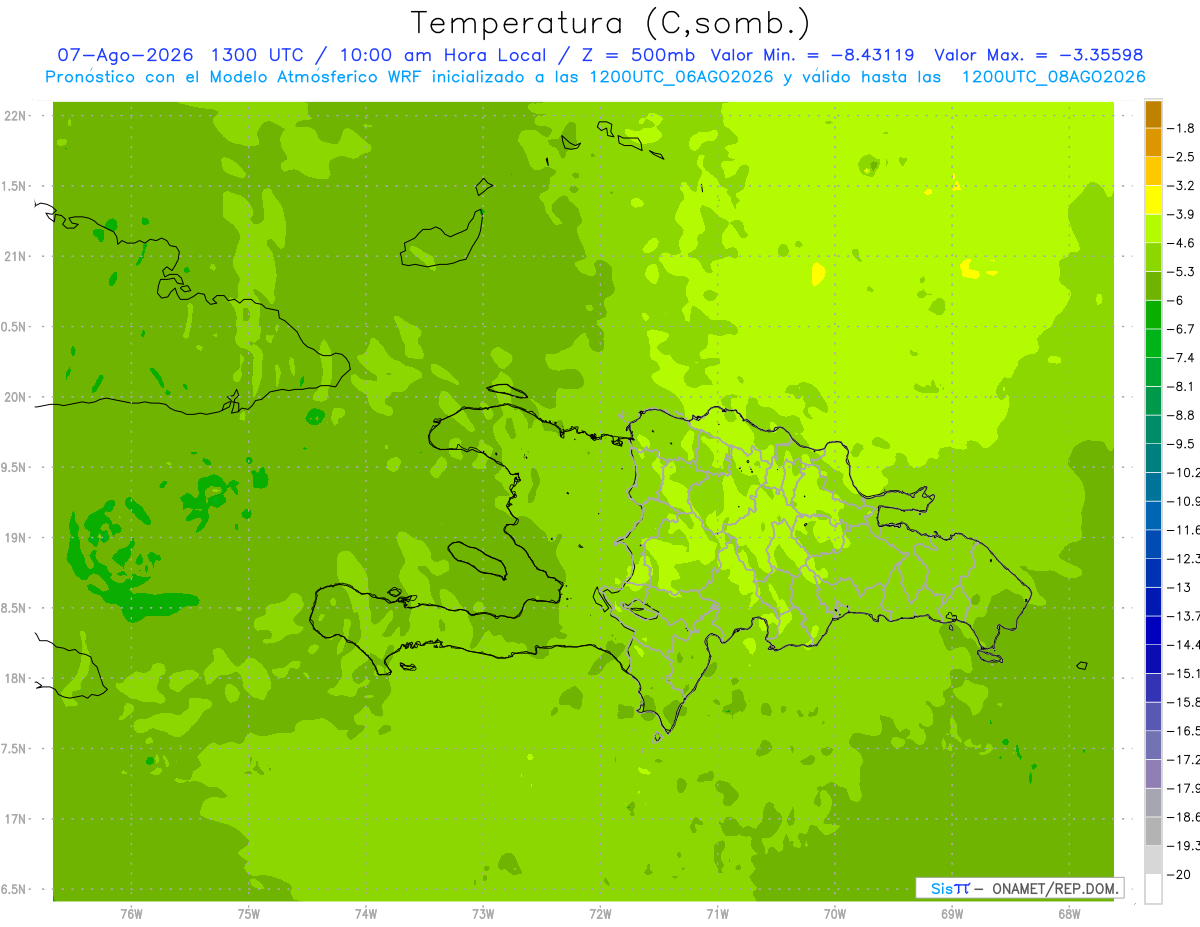Click the '17N' latitude label
Screen dimensions: 1200x927
point(17,819)
